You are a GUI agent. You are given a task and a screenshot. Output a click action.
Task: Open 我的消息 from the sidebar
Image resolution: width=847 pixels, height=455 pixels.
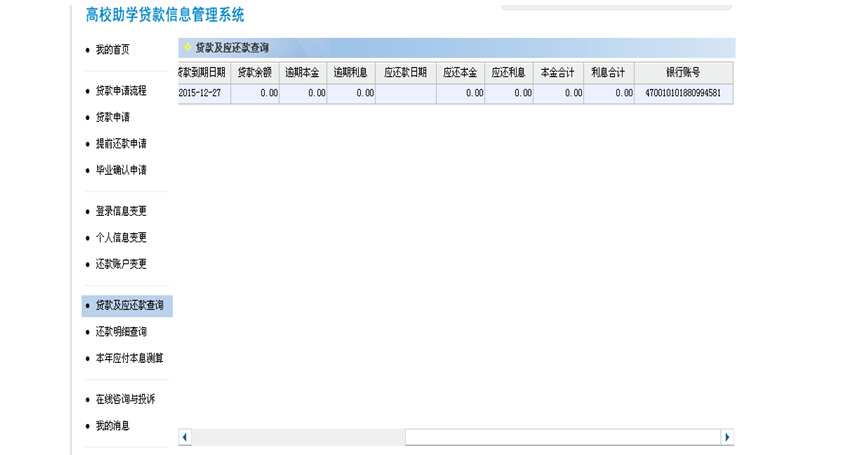click(112, 426)
